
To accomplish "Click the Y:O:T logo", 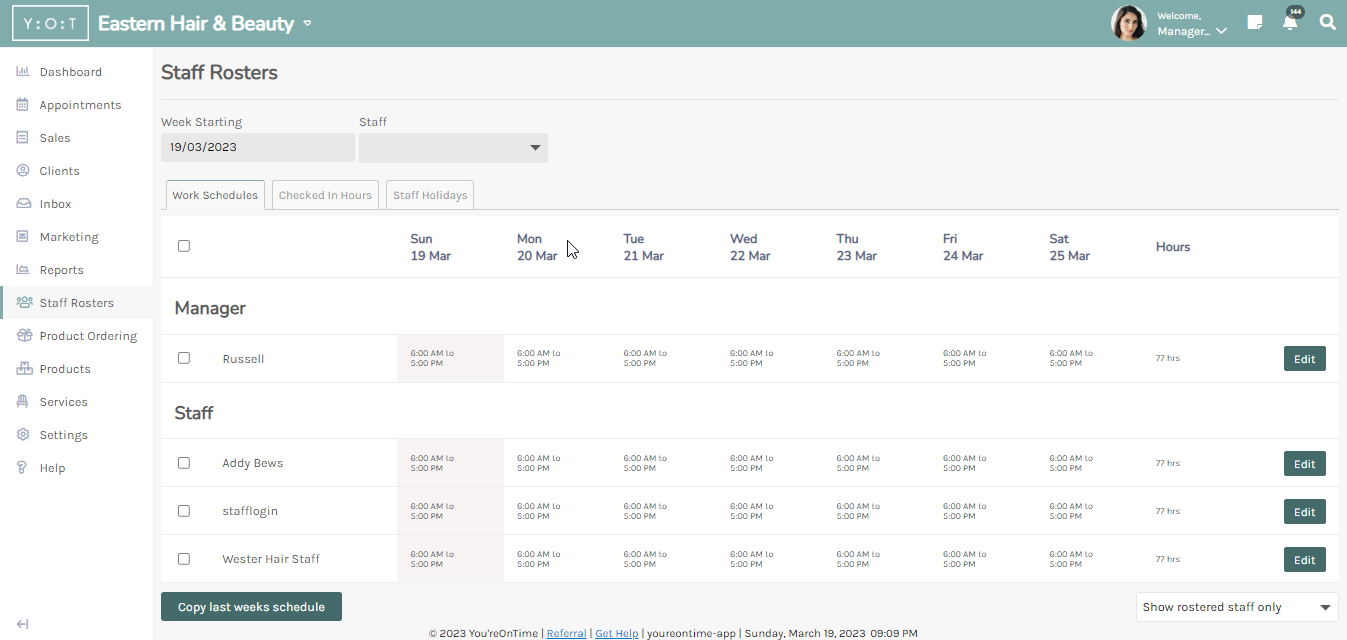I will coord(50,23).
